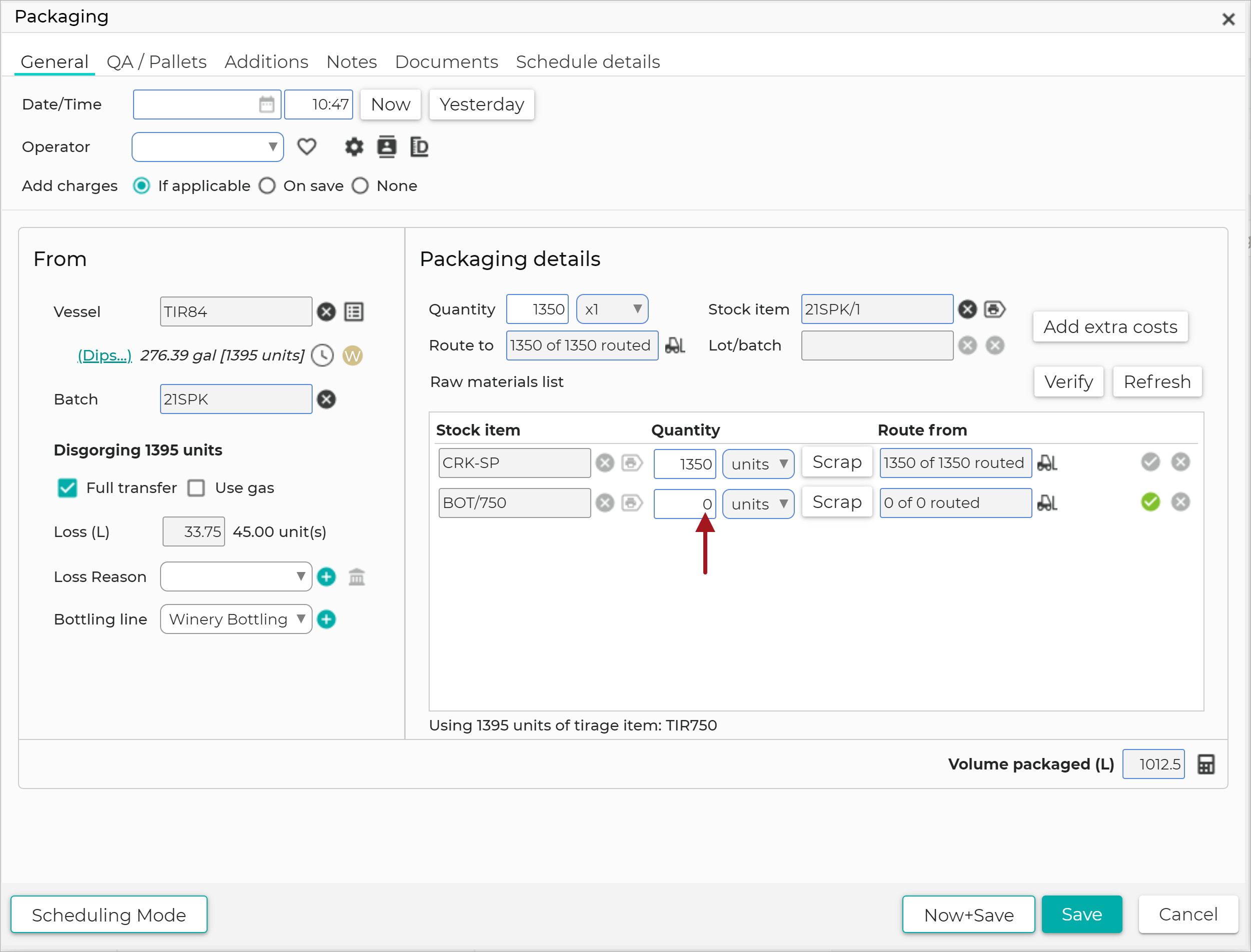Open the Schedule details tab

pyautogui.click(x=588, y=61)
